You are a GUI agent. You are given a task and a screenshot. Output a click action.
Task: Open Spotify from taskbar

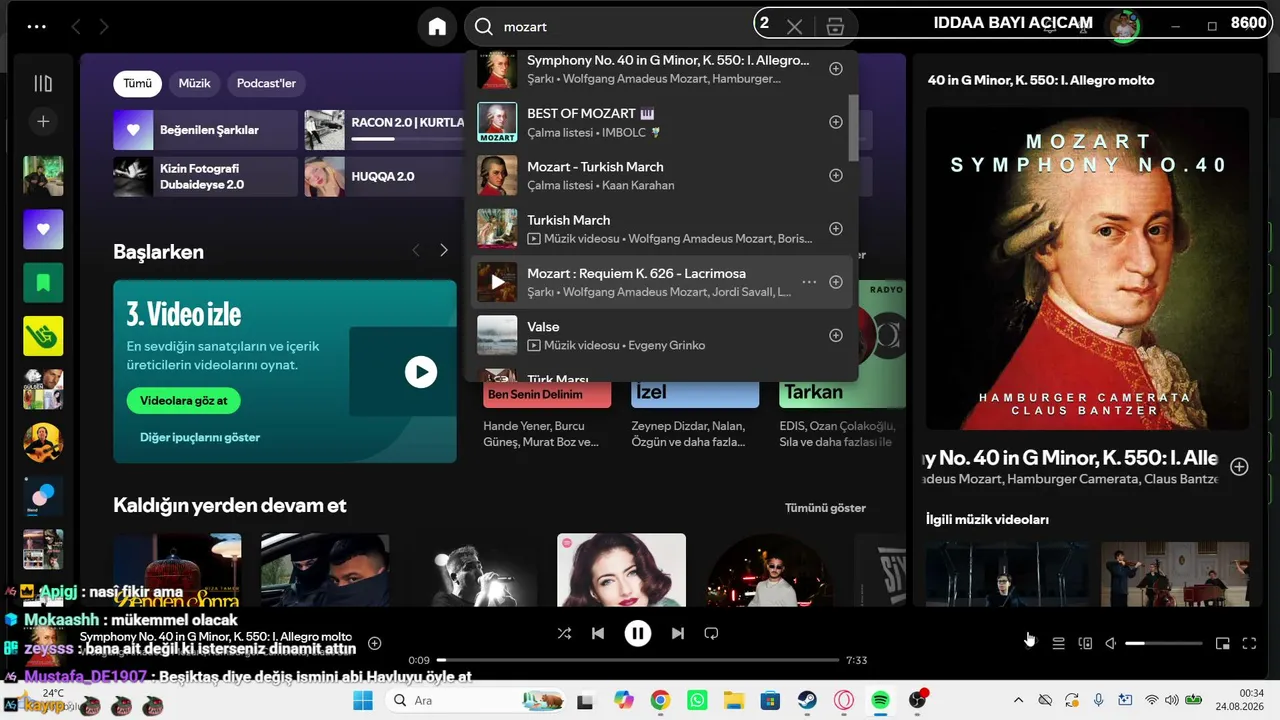pos(880,700)
